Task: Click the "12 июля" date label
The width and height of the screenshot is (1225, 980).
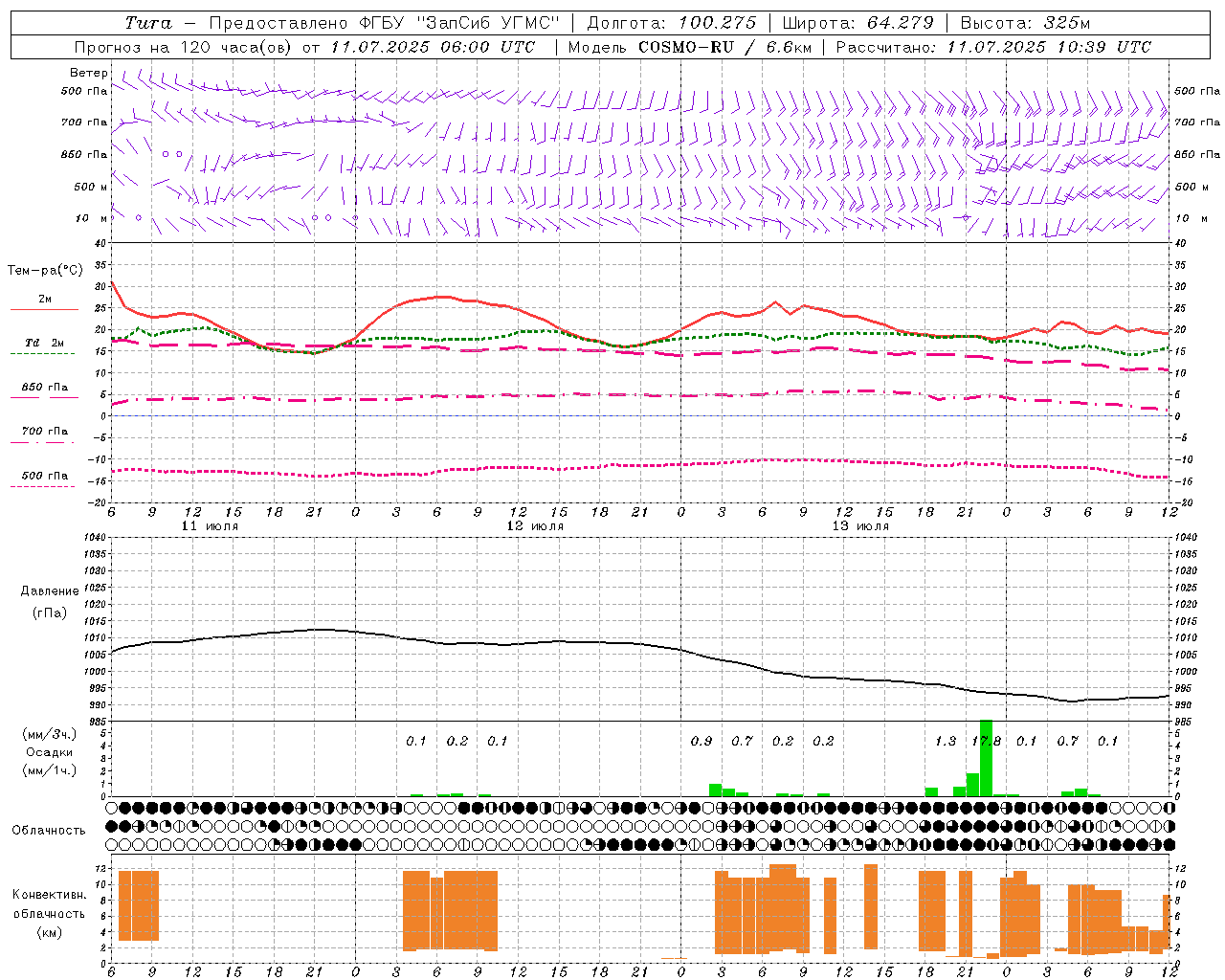Action: click(535, 526)
